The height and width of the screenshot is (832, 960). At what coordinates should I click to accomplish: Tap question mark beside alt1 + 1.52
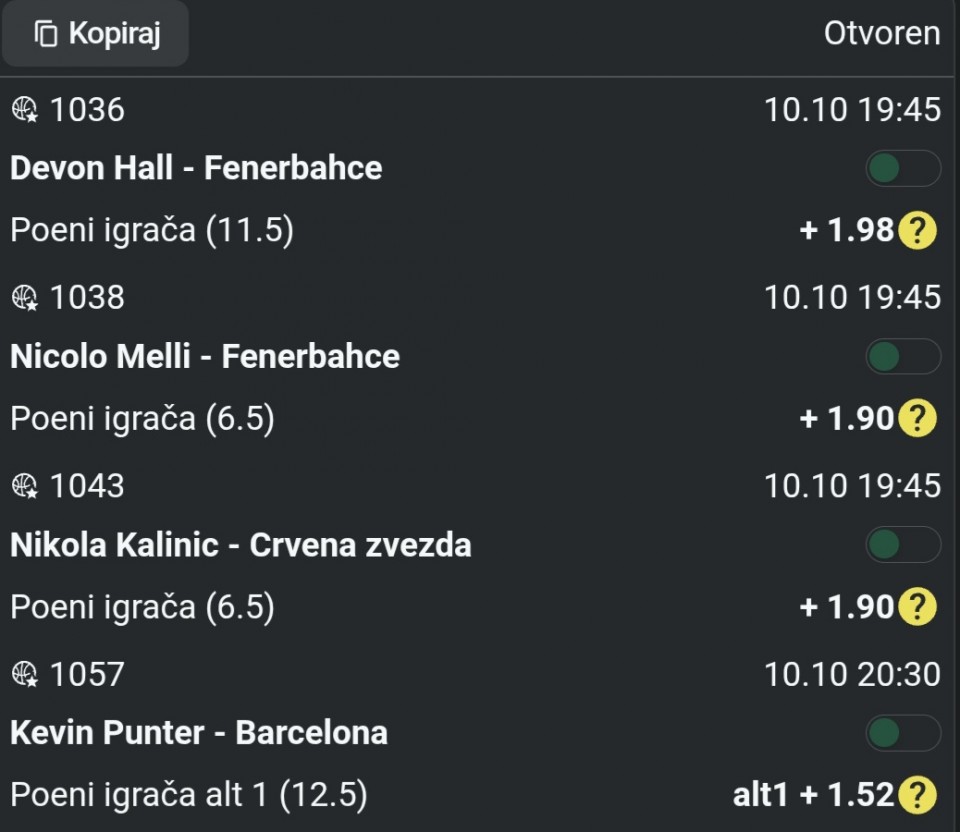coord(917,795)
